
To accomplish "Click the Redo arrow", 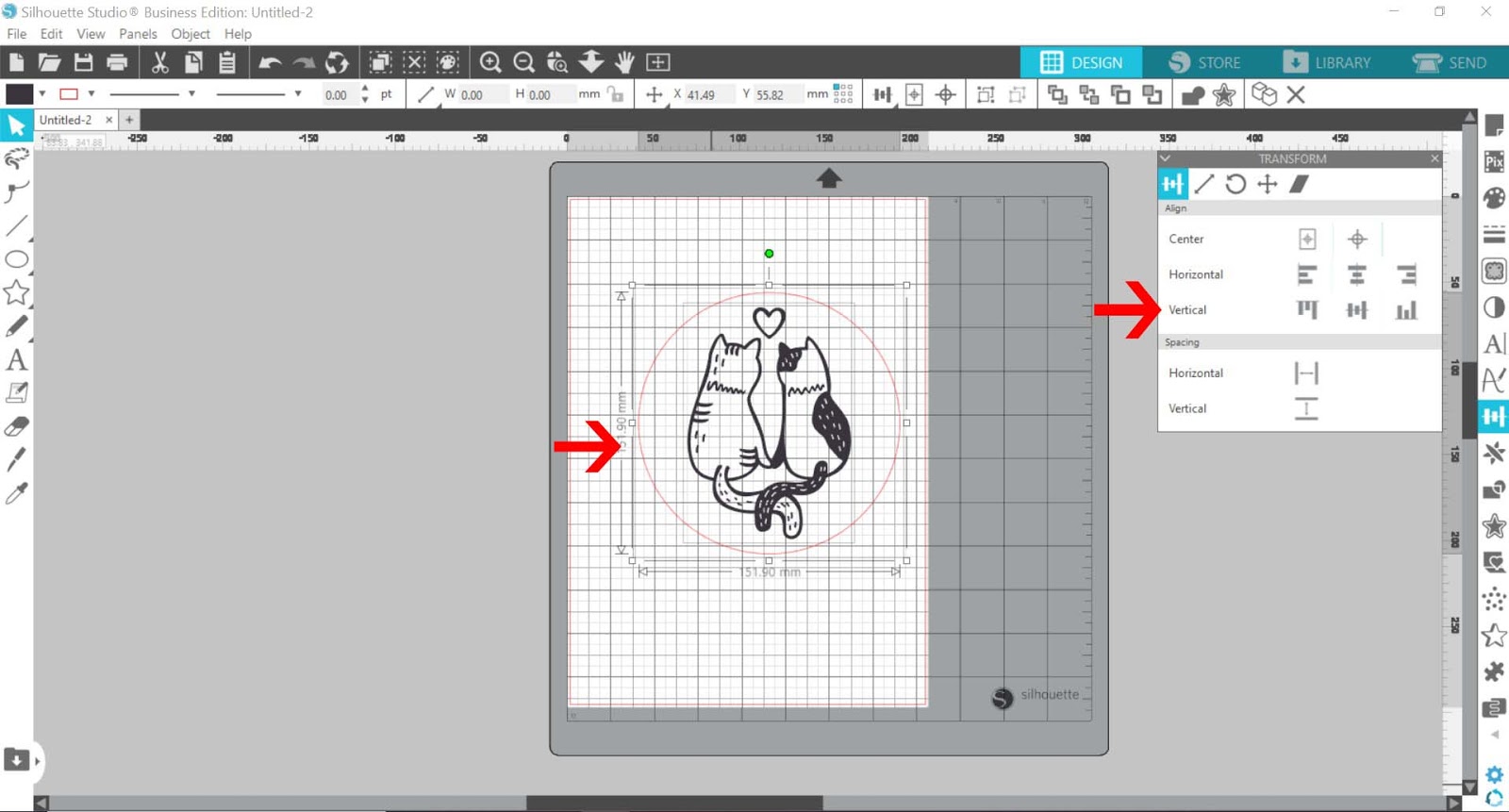I will [304, 62].
